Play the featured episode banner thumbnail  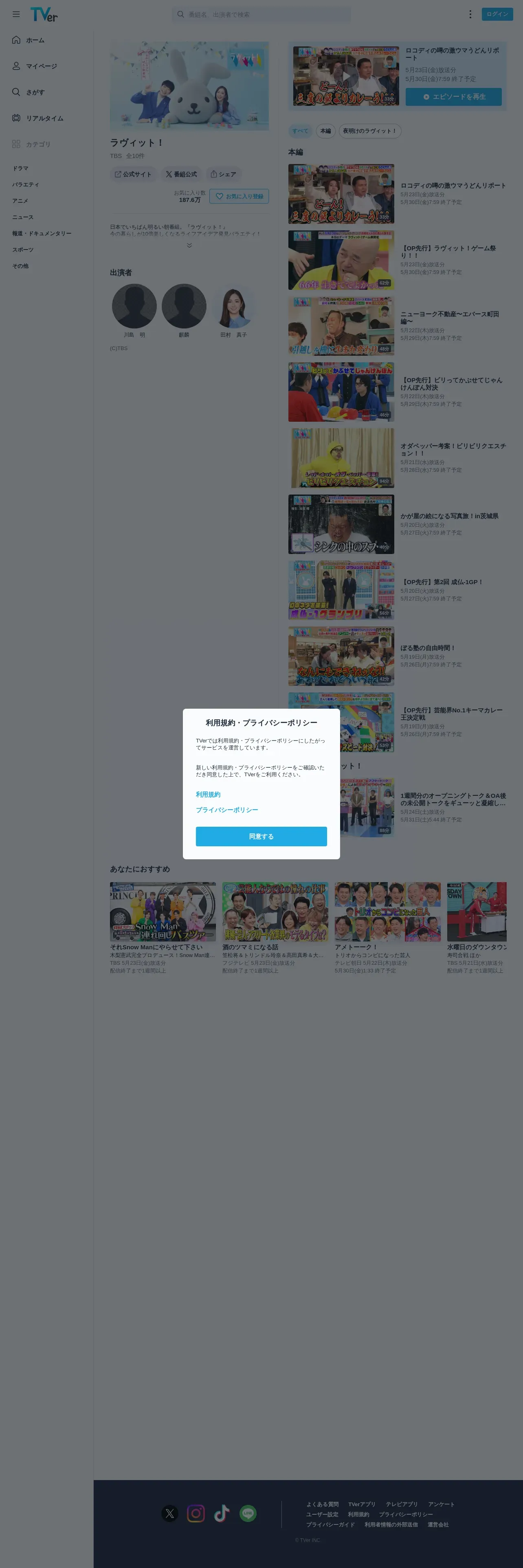tap(346, 76)
